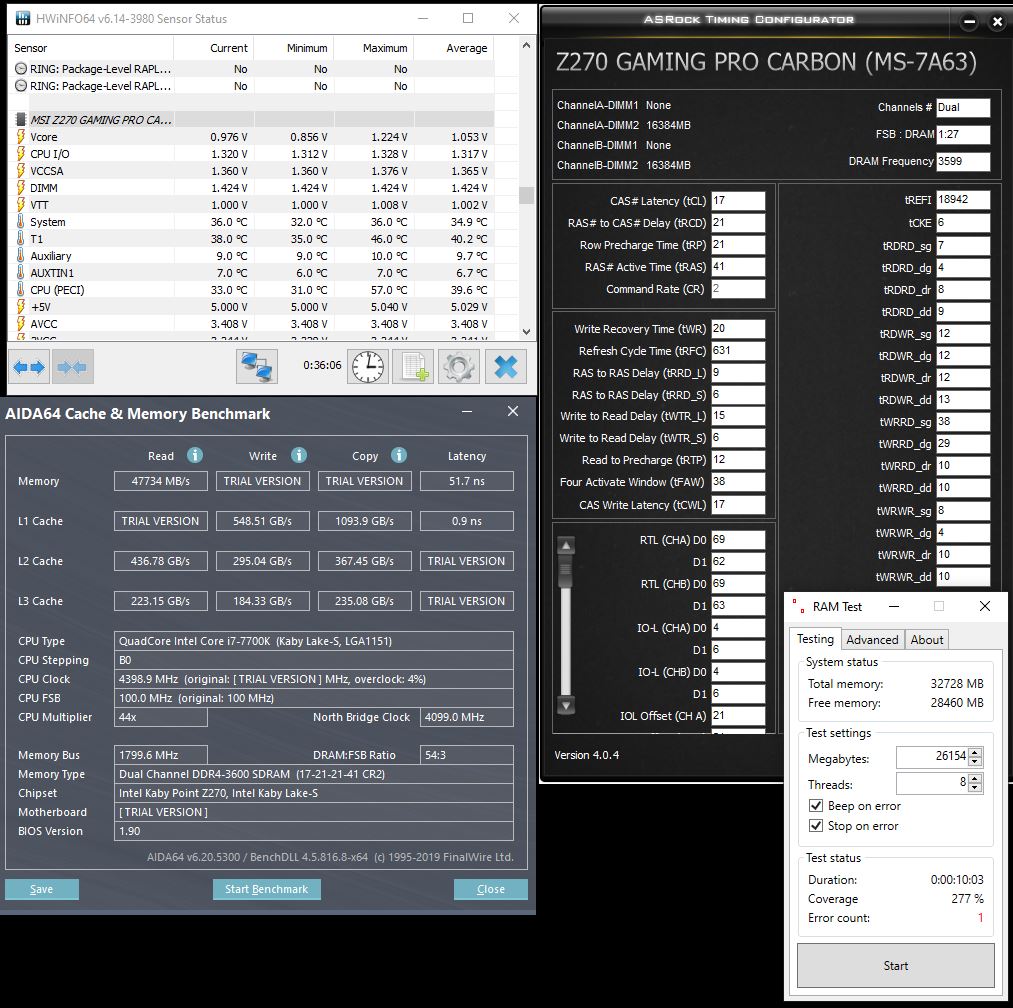The height and width of the screenshot is (1008, 1013).
Task: Click the ASRock timing list scroll down arrow
Action: click(566, 706)
